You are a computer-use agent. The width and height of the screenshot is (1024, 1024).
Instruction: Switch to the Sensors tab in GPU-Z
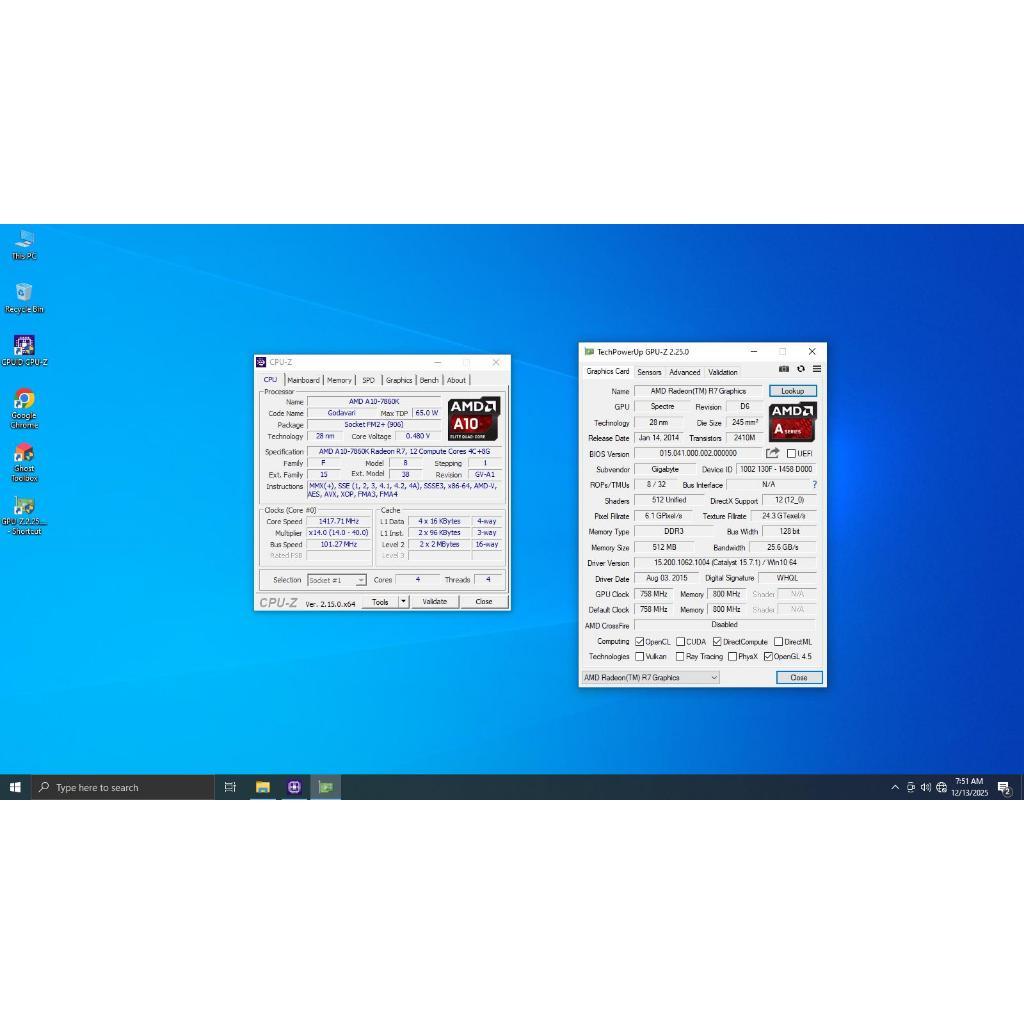pyautogui.click(x=649, y=372)
